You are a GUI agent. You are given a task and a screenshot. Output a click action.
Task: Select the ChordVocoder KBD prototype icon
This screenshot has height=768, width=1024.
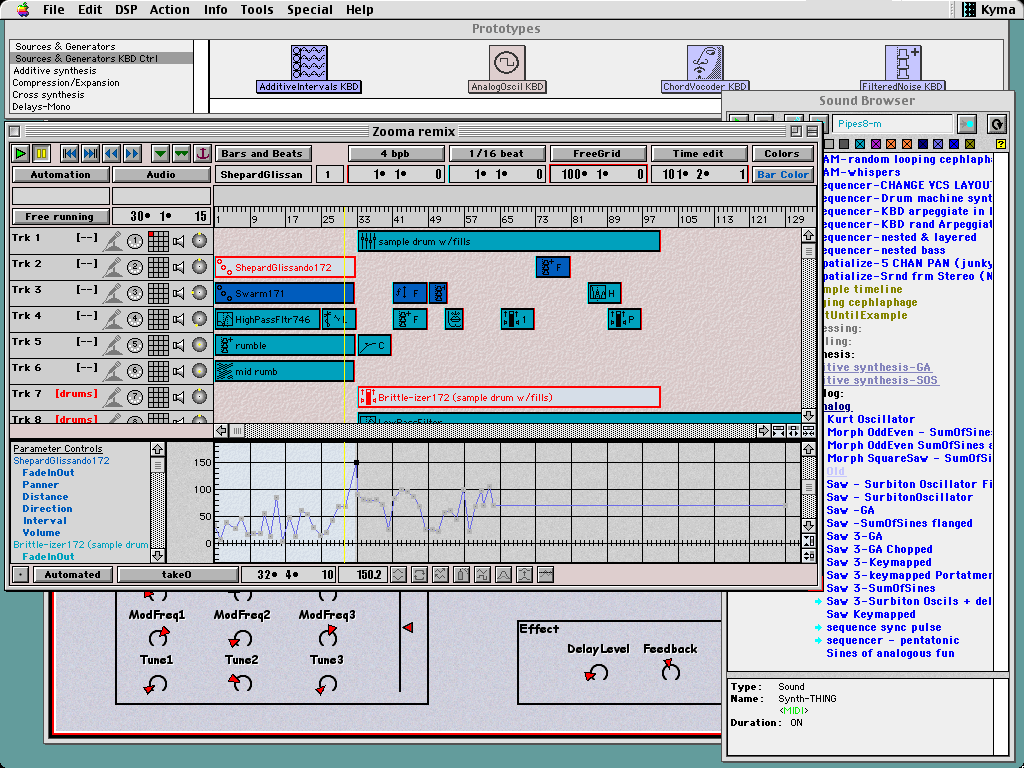pyautogui.click(x=705, y=69)
